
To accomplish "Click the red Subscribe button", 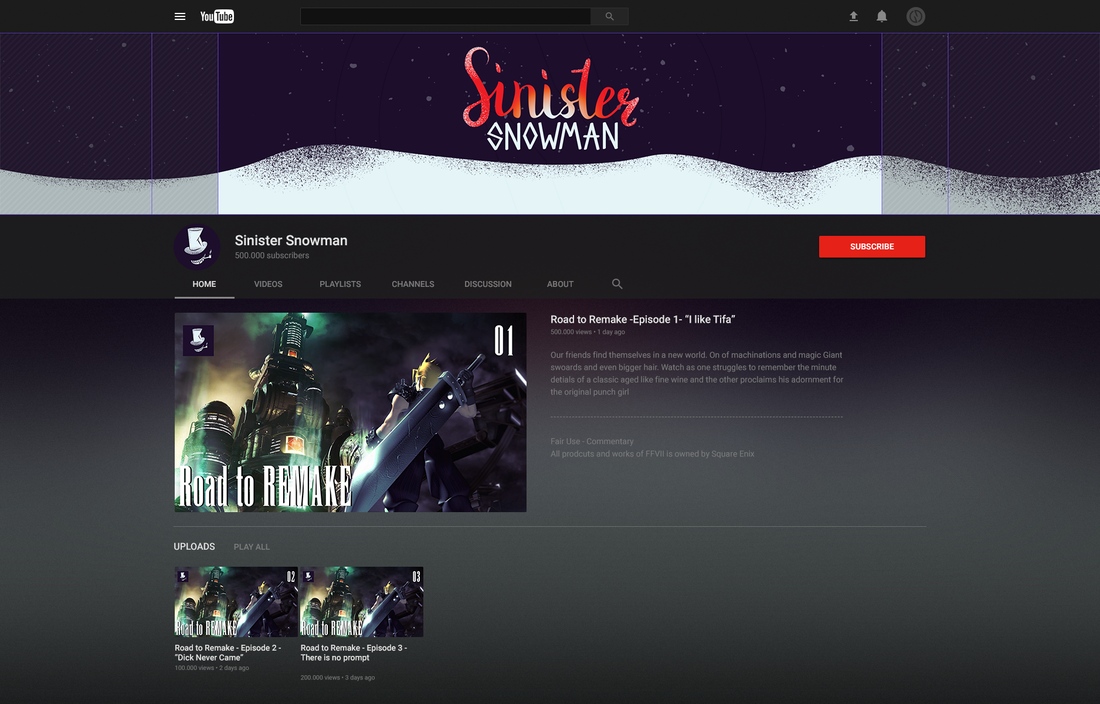I will pos(872,246).
